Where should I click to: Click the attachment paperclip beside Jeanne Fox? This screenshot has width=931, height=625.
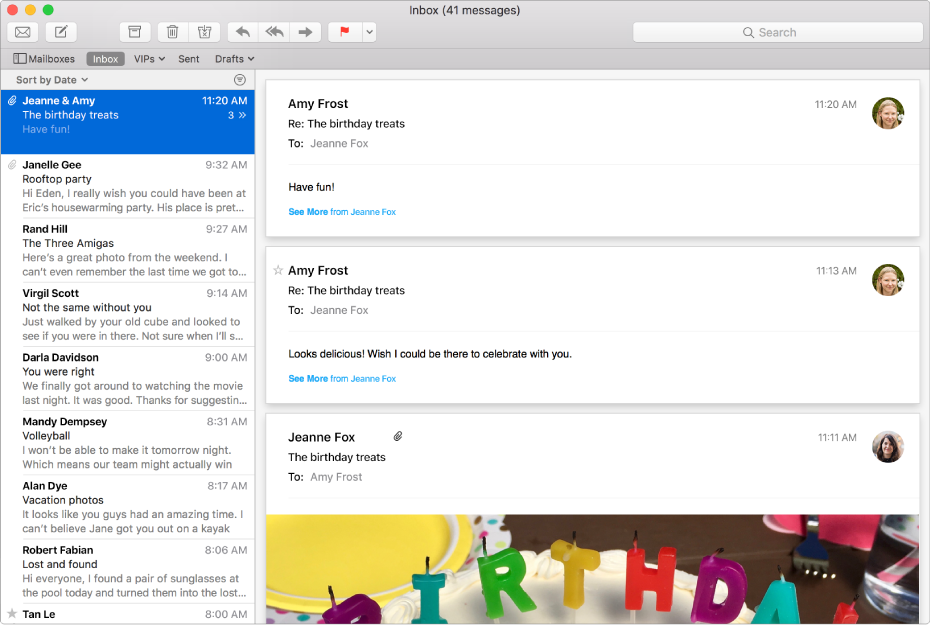click(x=398, y=436)
